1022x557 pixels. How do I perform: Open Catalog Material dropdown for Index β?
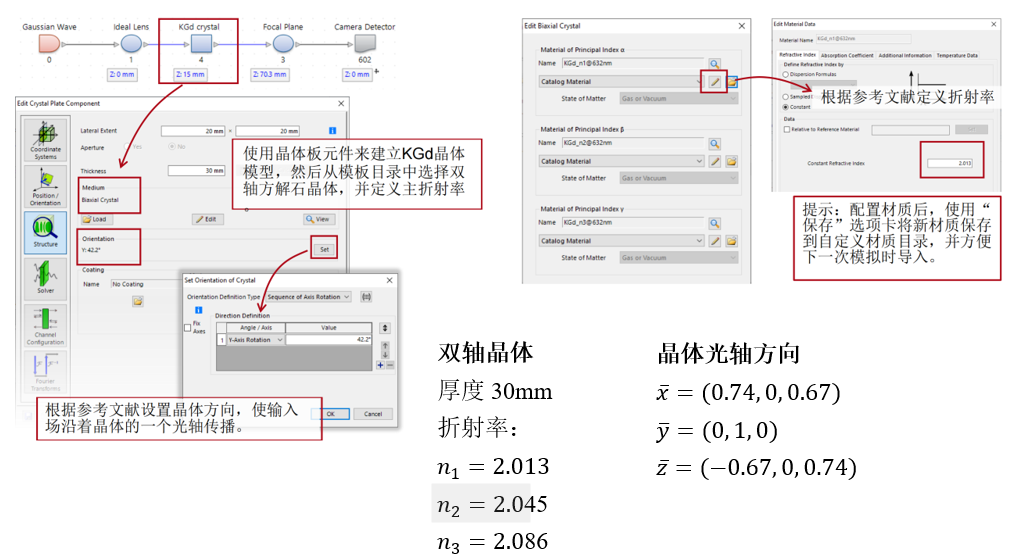click(x=621, y=161)
